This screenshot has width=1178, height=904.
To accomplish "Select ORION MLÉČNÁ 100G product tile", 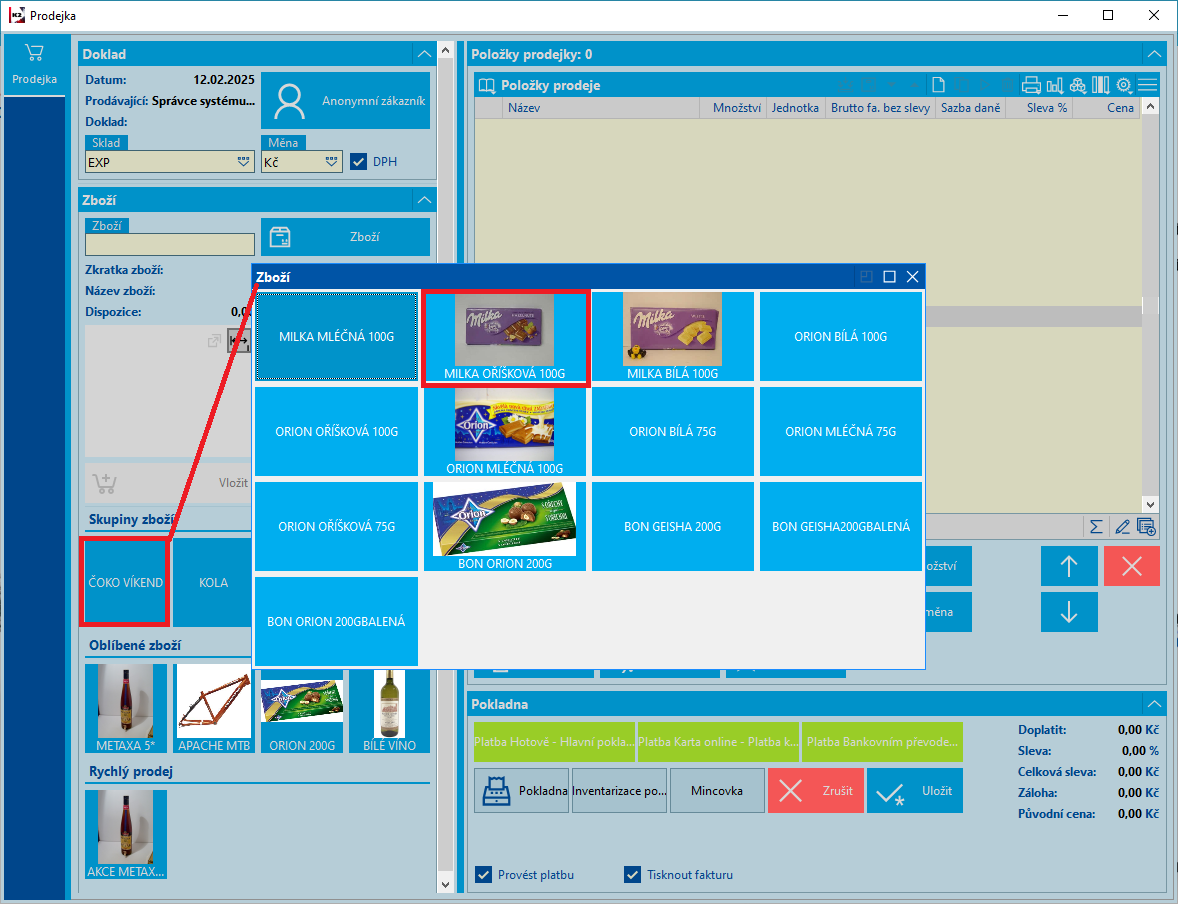I will tap(505, 431).
